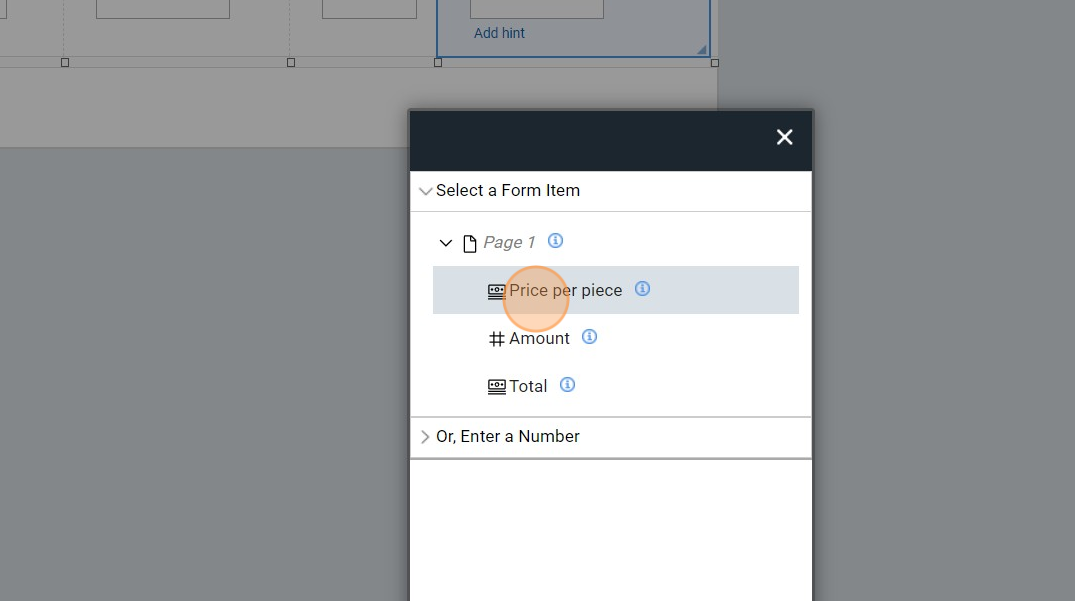Viewport: 1075px width, 601px height.
Task: Collapse the Select a Form Item section
Action: coord(426,191)
